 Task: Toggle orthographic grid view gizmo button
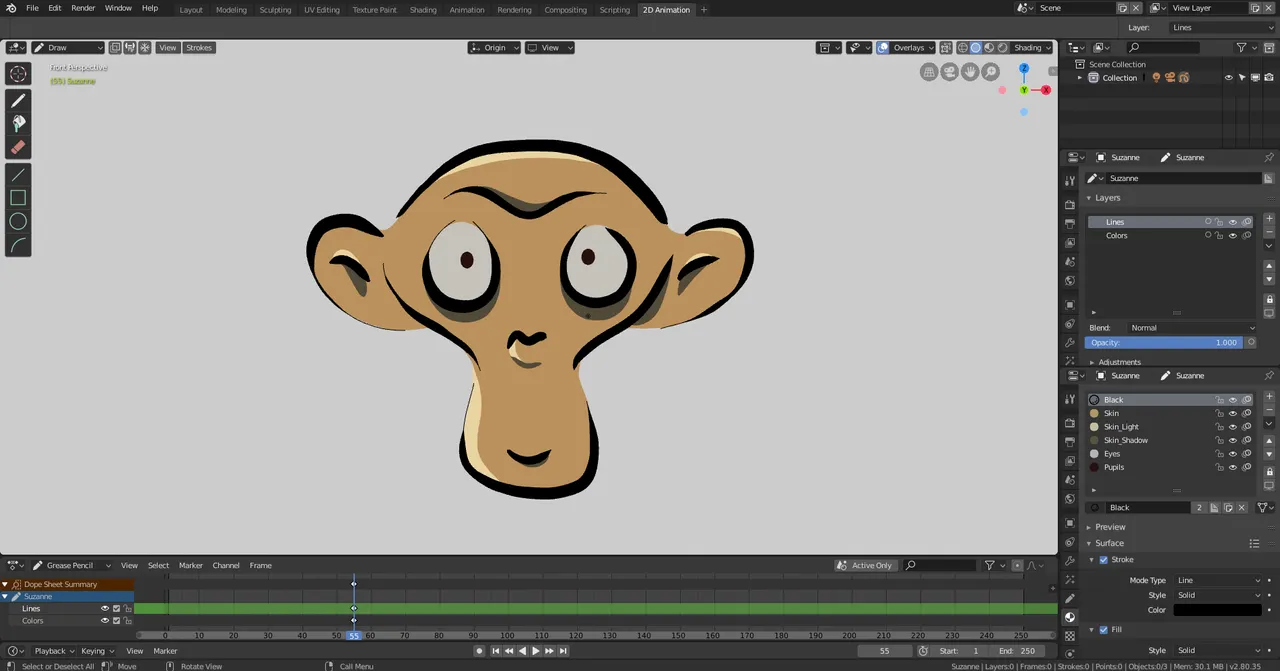(x=929, y=72)
